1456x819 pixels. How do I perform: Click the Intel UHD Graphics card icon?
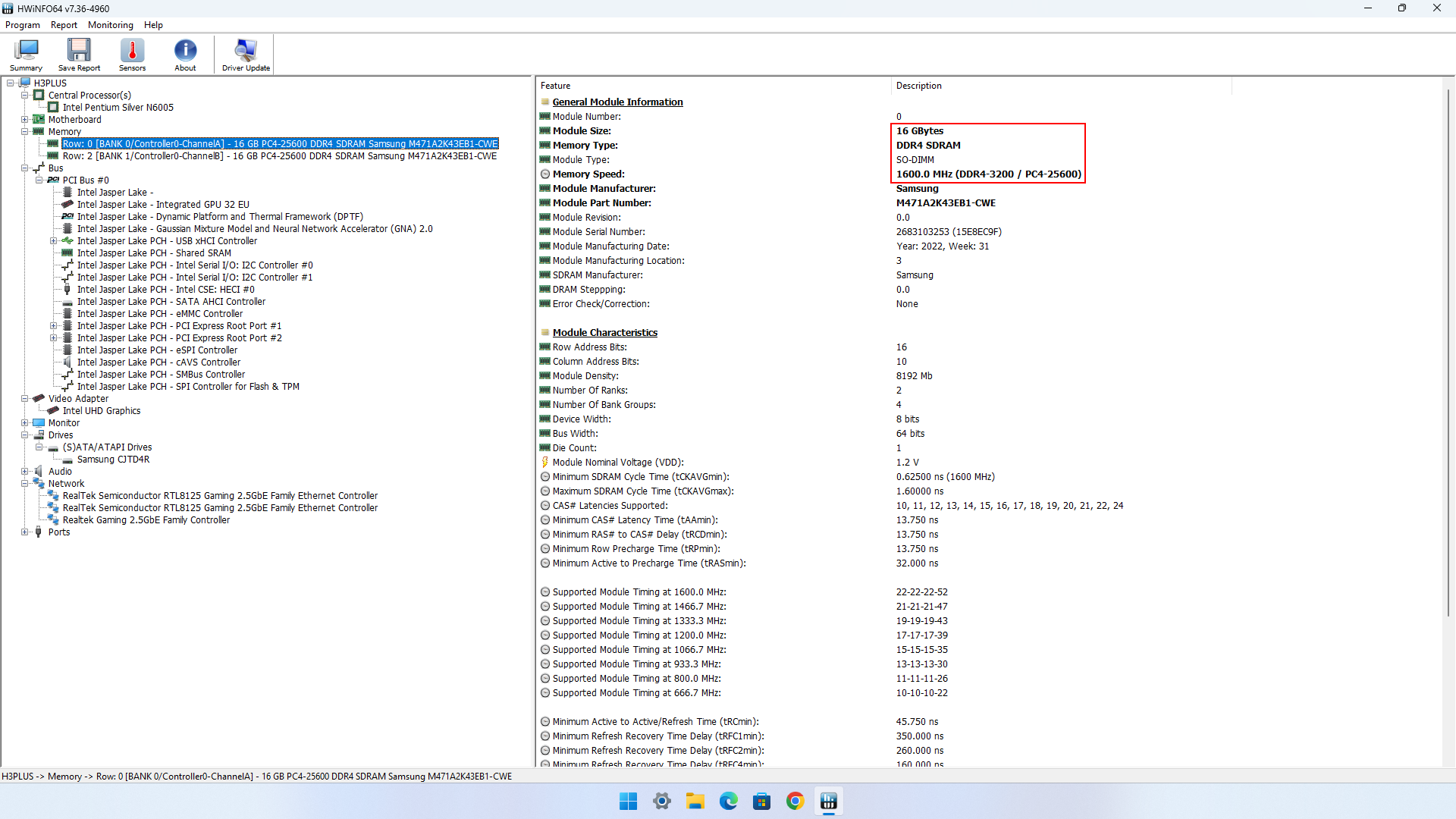click(x=53, y=411)
